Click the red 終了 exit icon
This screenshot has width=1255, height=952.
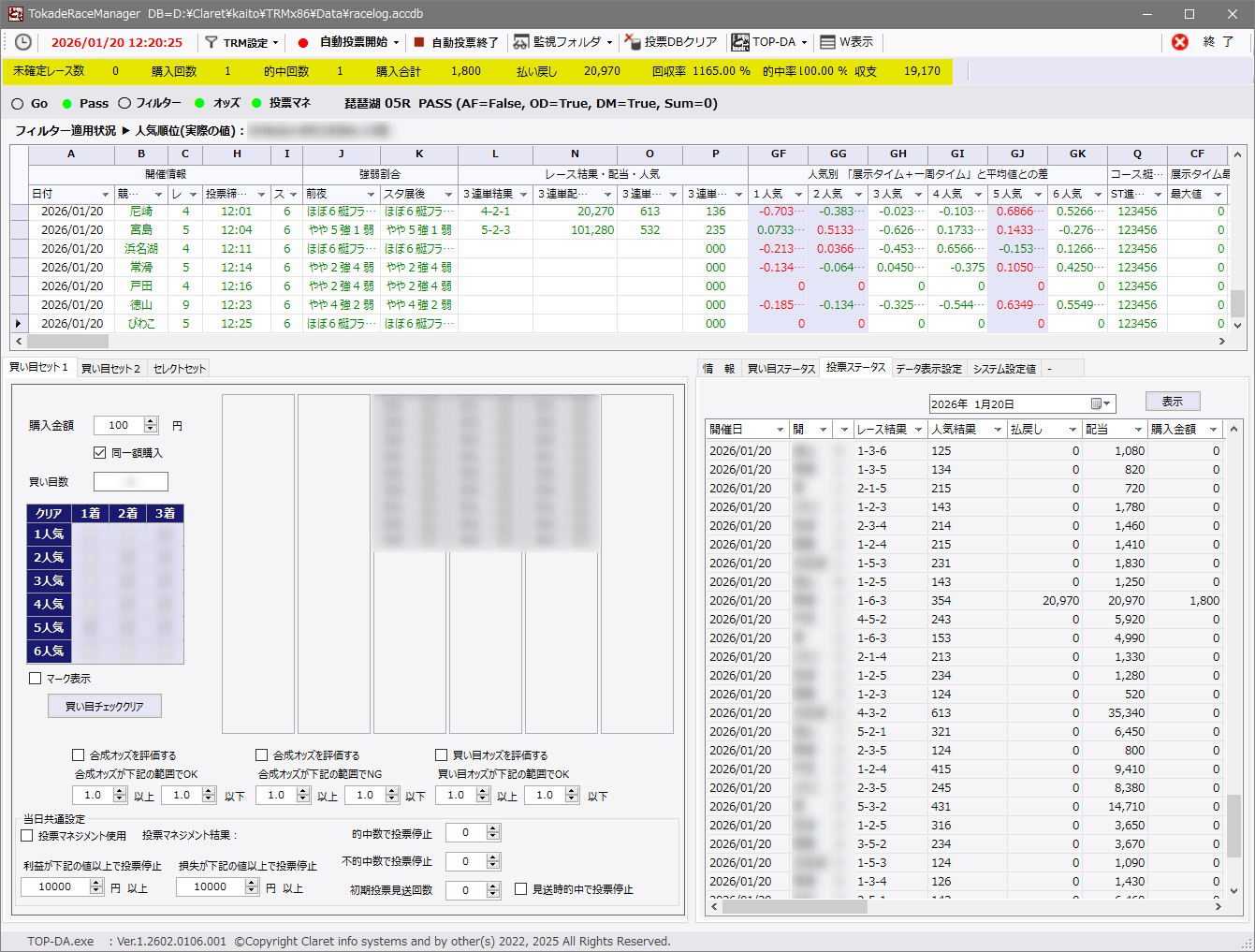pyautogui.click(x=1180, y=42)
